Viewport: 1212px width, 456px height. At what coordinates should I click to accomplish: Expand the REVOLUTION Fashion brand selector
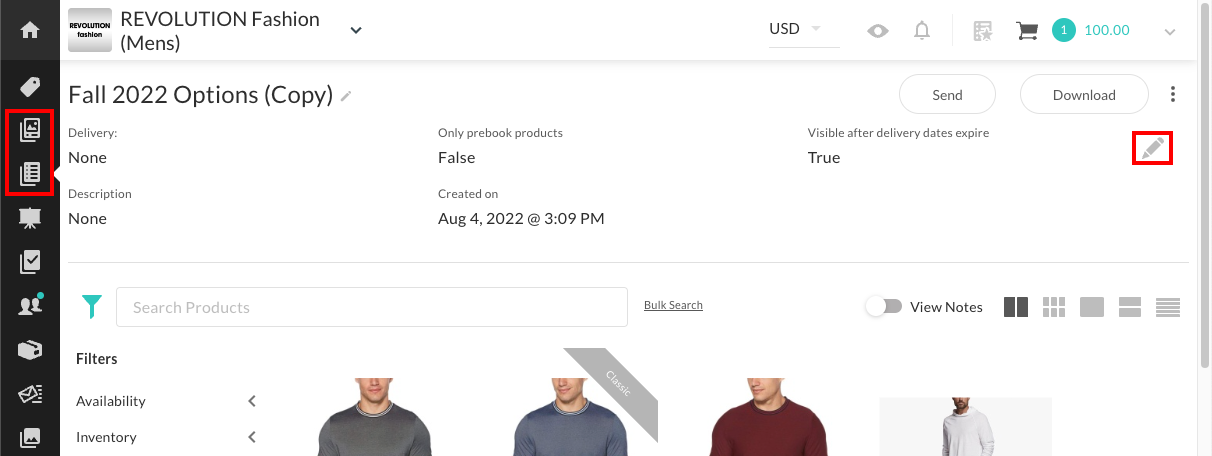tap(355, 30)
